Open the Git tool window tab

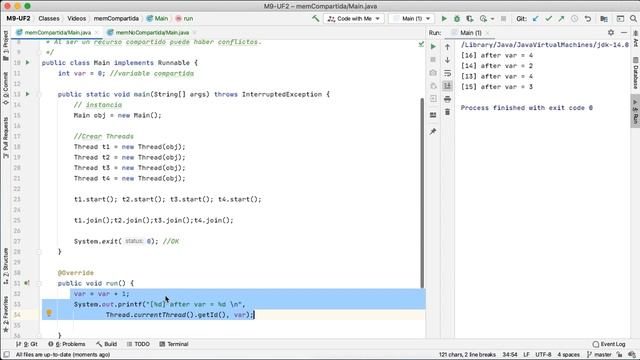[27, 344]
